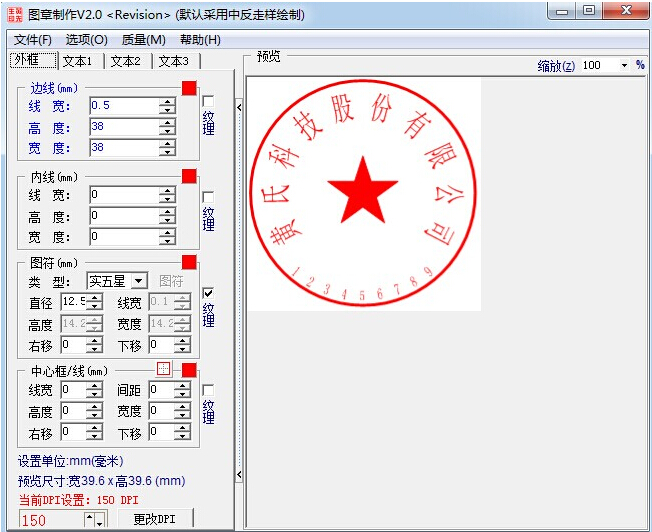
Task: Uncheck the 纹理 checkbox for 图符
Action: (208, 293)
